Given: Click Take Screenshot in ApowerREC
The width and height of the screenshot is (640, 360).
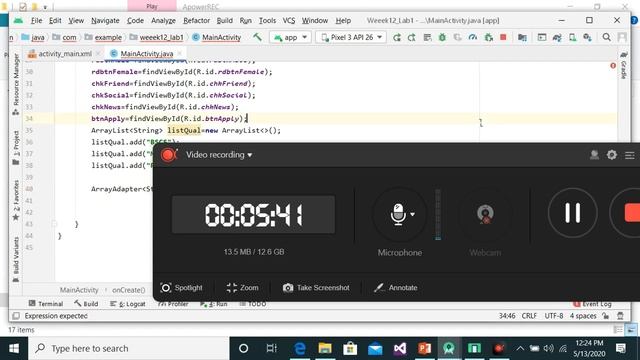Looking at the screenshot, I should [x=316, y=288].
